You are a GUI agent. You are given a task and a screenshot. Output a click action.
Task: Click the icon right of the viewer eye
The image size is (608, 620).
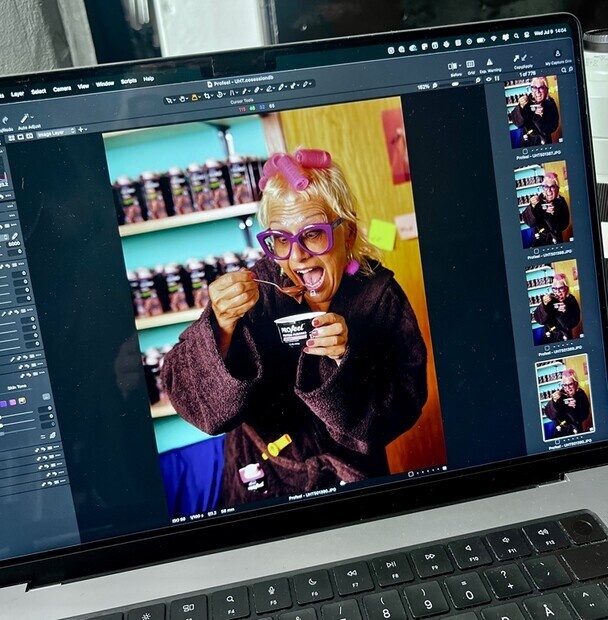[497, 78]
